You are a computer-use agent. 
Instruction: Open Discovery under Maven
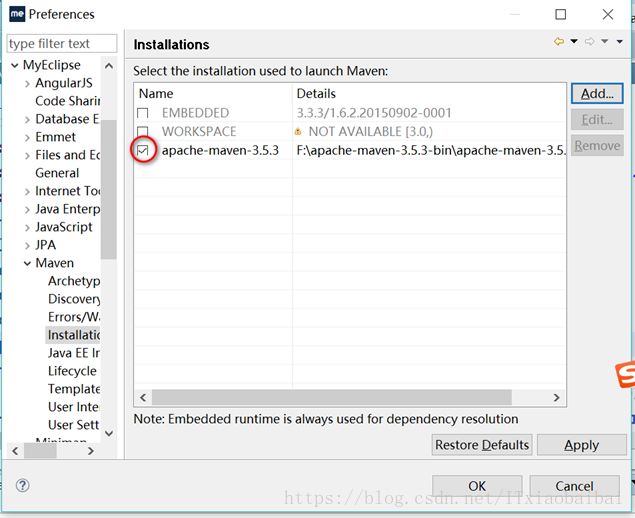(74, 299)
